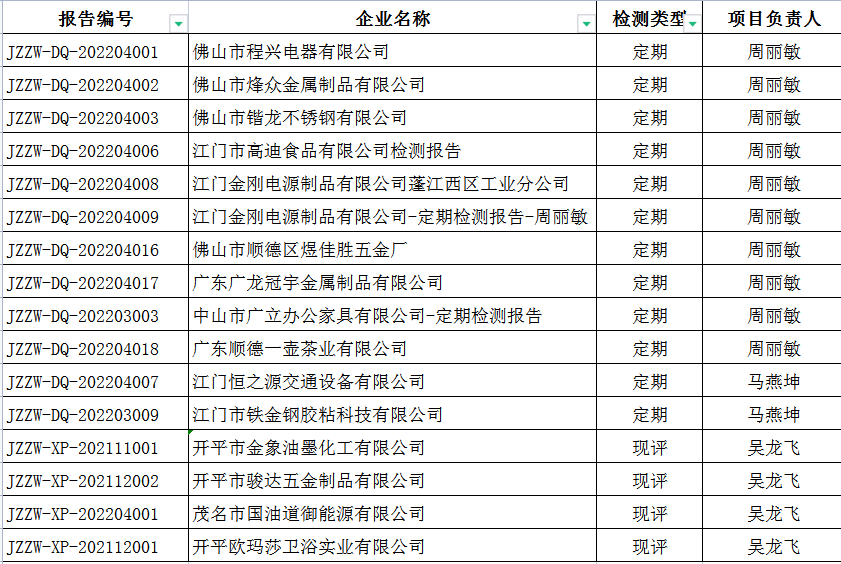The image size is (841, 564).
Task: Click the cell 广东顺德一壶茶业有限公司
Action: (x=300, y=349)
